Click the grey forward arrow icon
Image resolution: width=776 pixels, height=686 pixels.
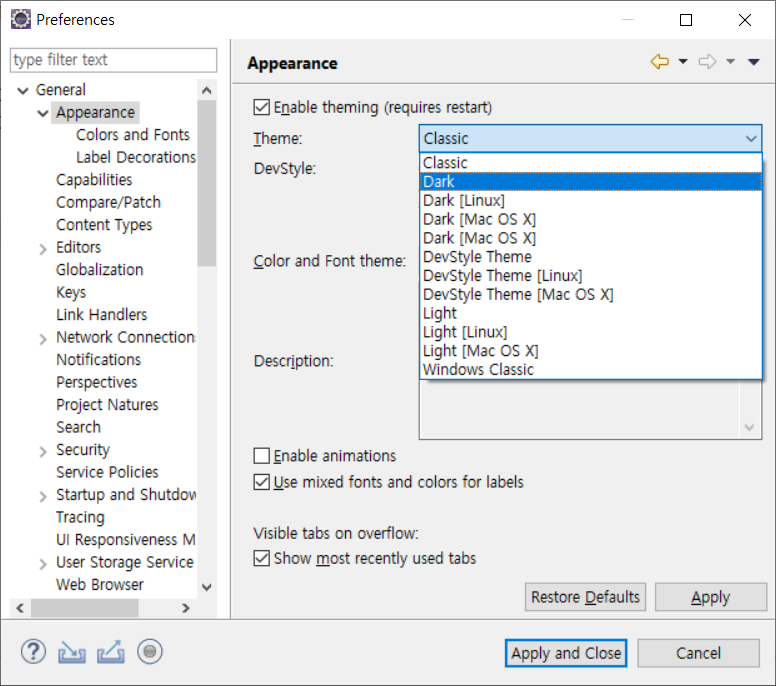707,62
